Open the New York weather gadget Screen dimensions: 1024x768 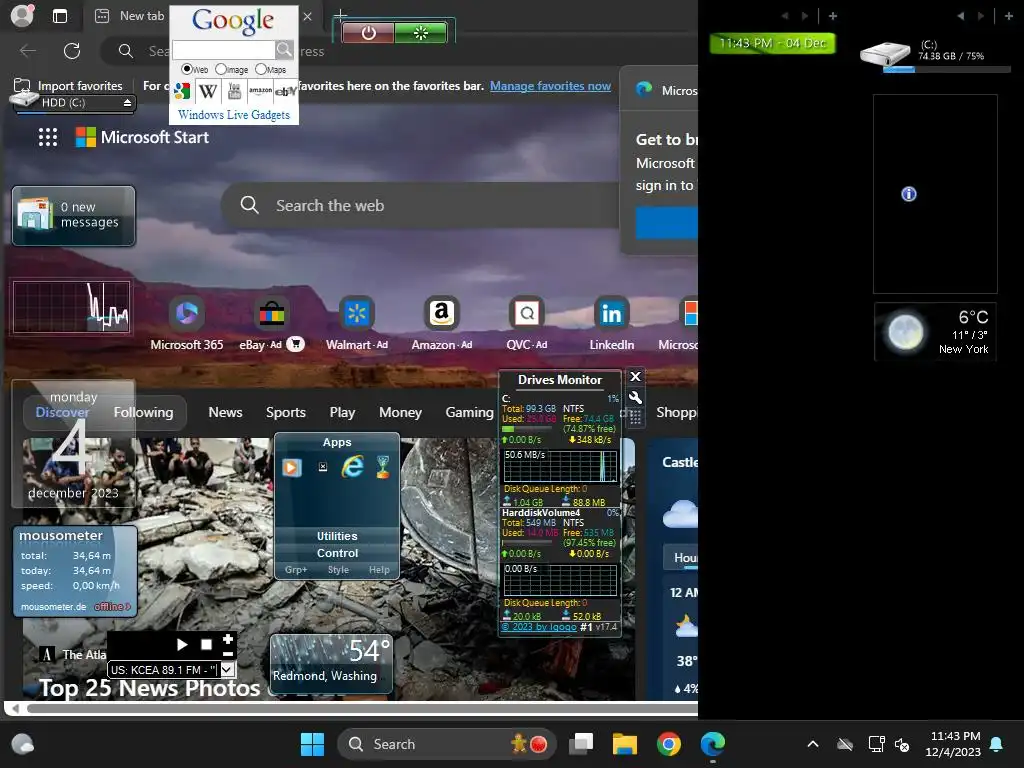tap(935, 332)
